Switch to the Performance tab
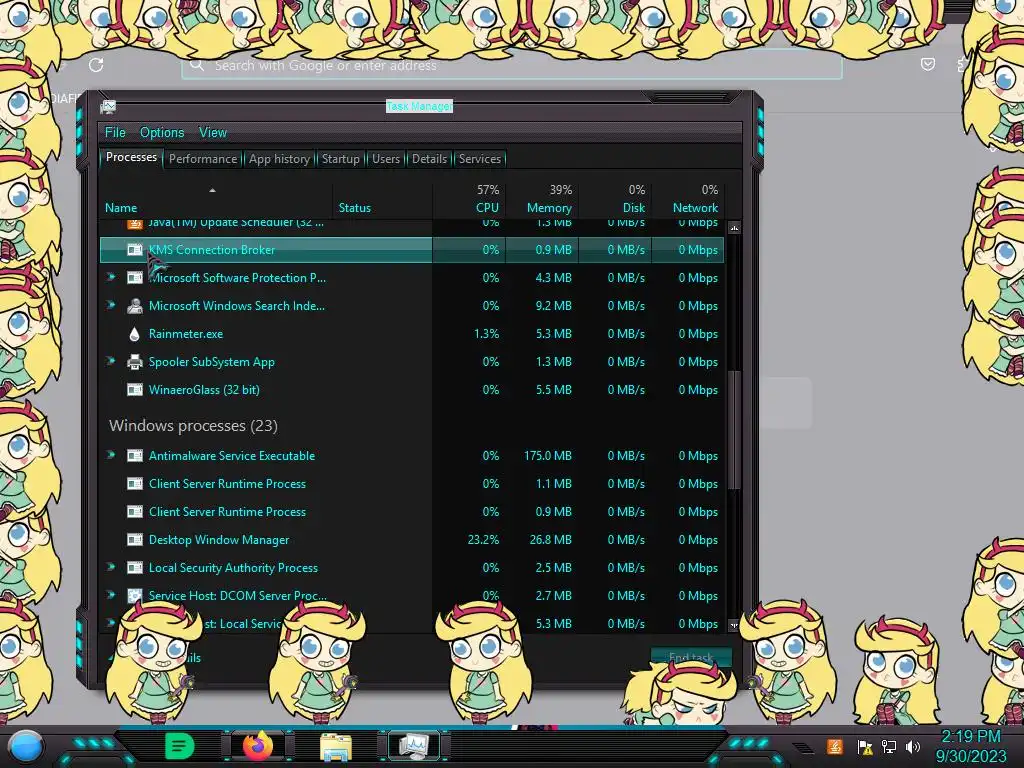The width and height of the screenshot is (1024, 768). click(x=202, y=159)
